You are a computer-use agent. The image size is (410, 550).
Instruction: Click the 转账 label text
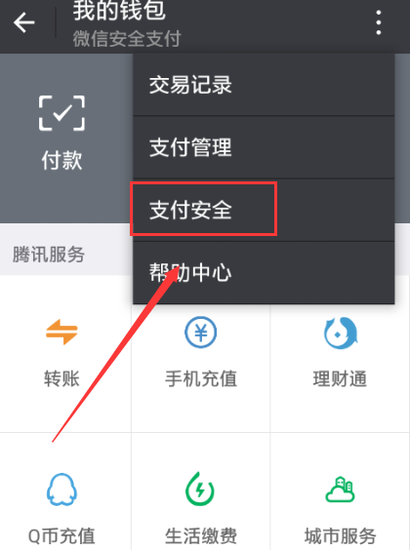coord(62,379)
